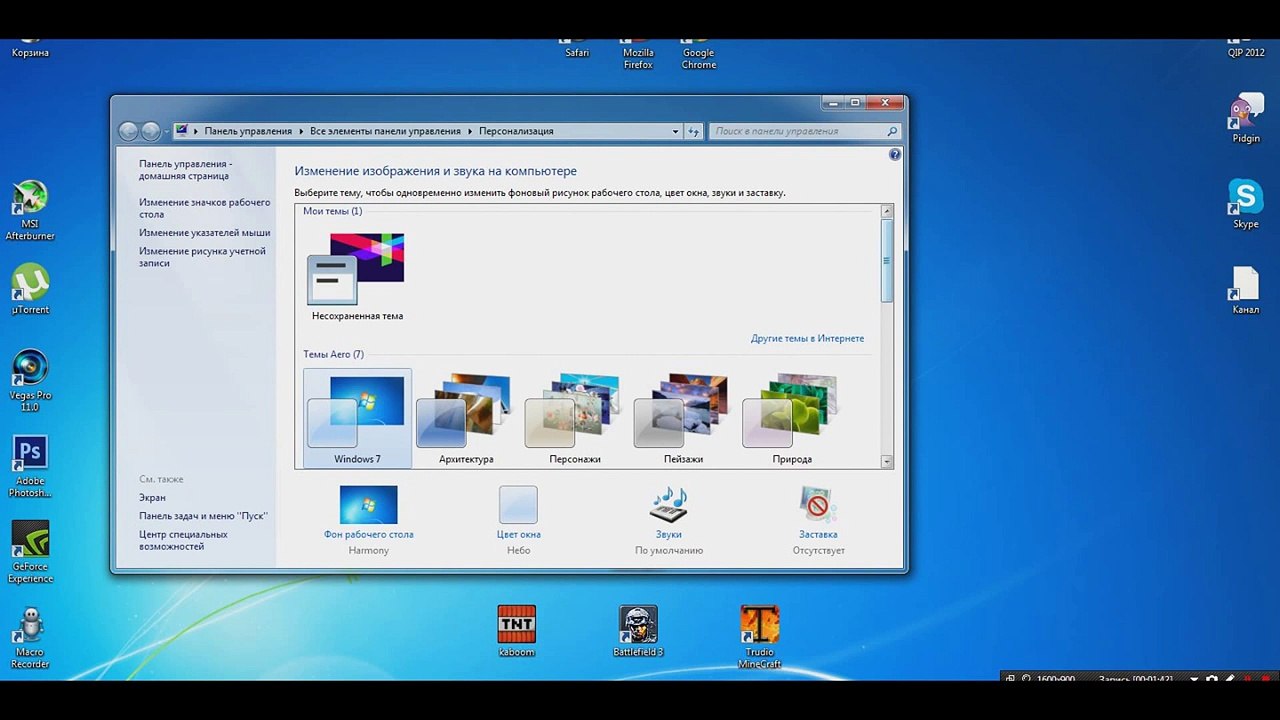Image resolution: width=1280 pixels, height=720 pixels.
Task: Click 'Все элементы панели управления' breadcrumb
Action: coord(385,131)
